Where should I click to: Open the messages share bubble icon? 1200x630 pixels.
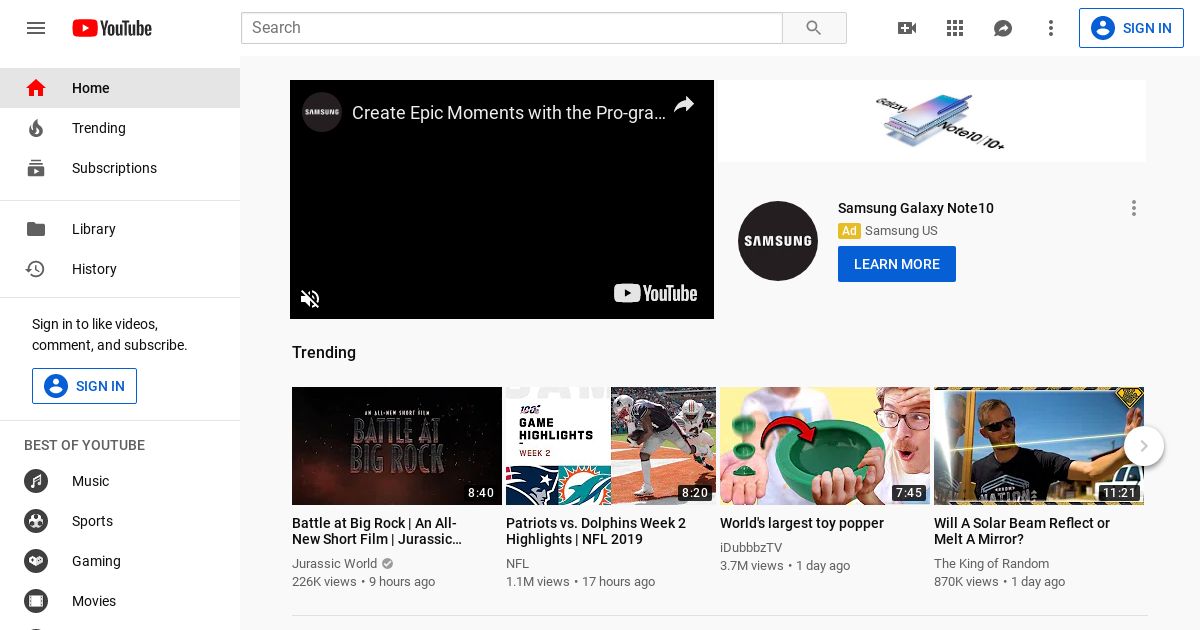[1003, 28]
